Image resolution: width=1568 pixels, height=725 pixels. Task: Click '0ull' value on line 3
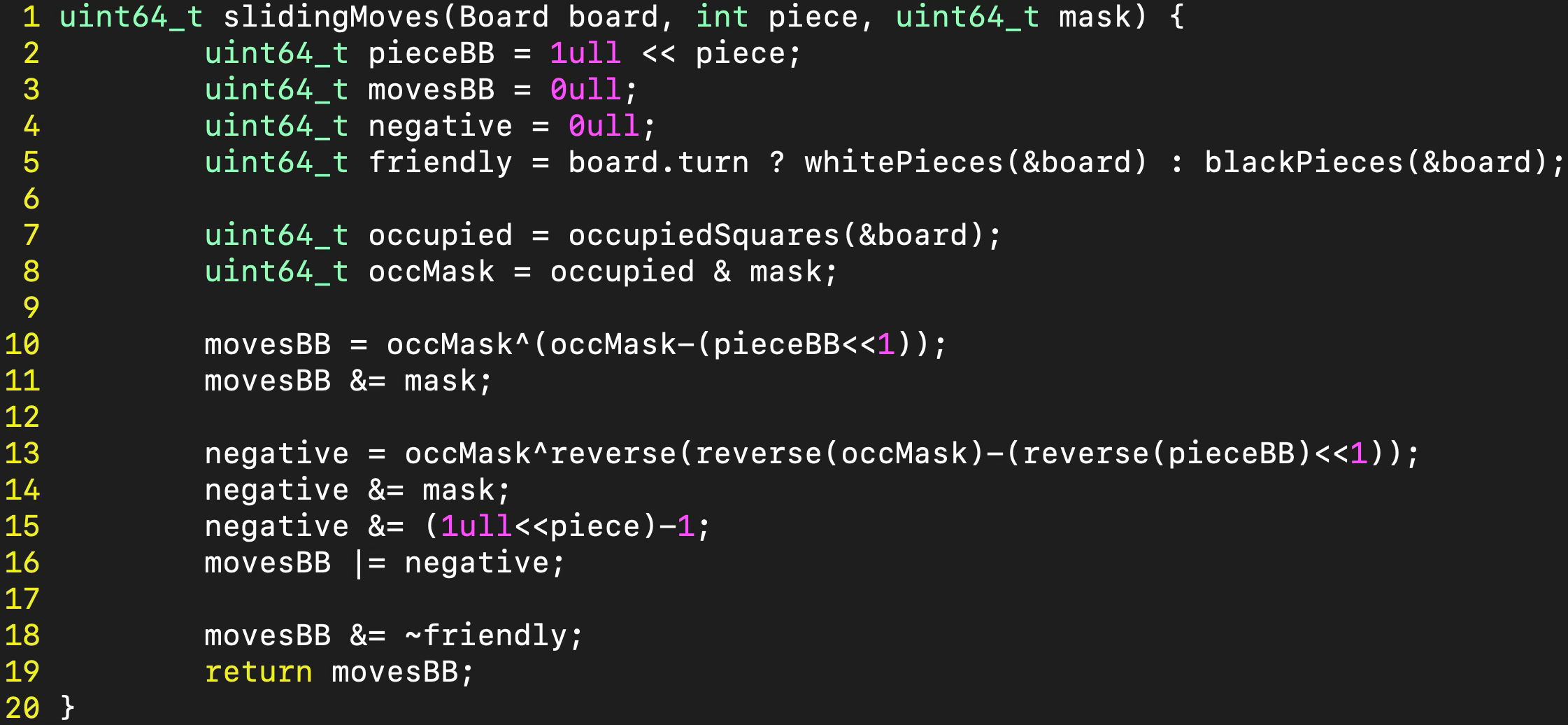coord(585,90)
